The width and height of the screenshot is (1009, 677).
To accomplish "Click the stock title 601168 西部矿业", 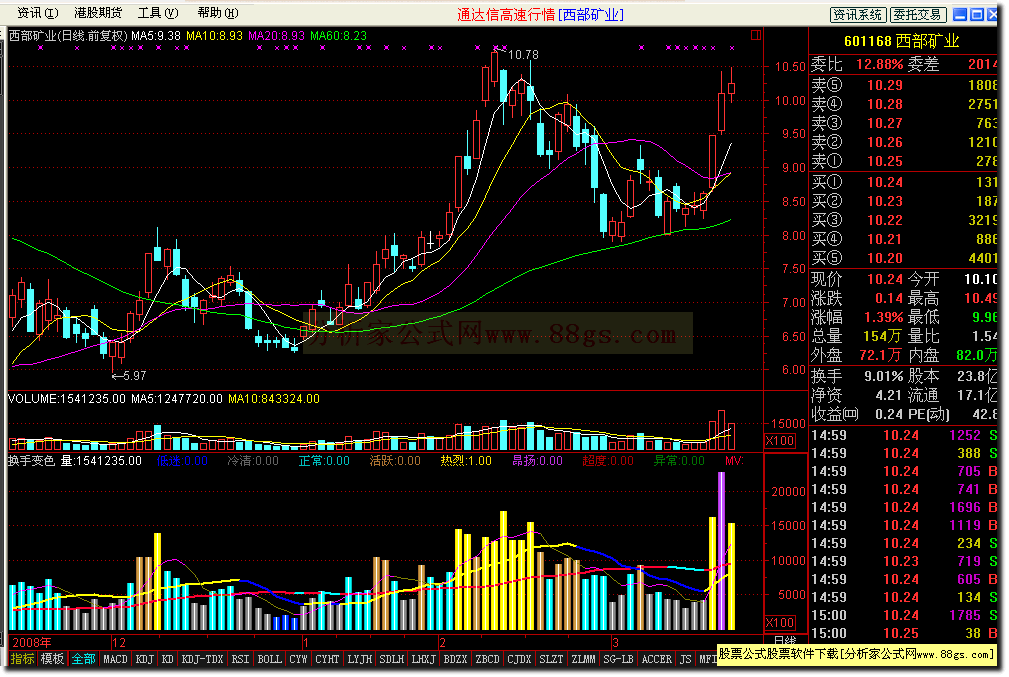I will pos(901,41).
